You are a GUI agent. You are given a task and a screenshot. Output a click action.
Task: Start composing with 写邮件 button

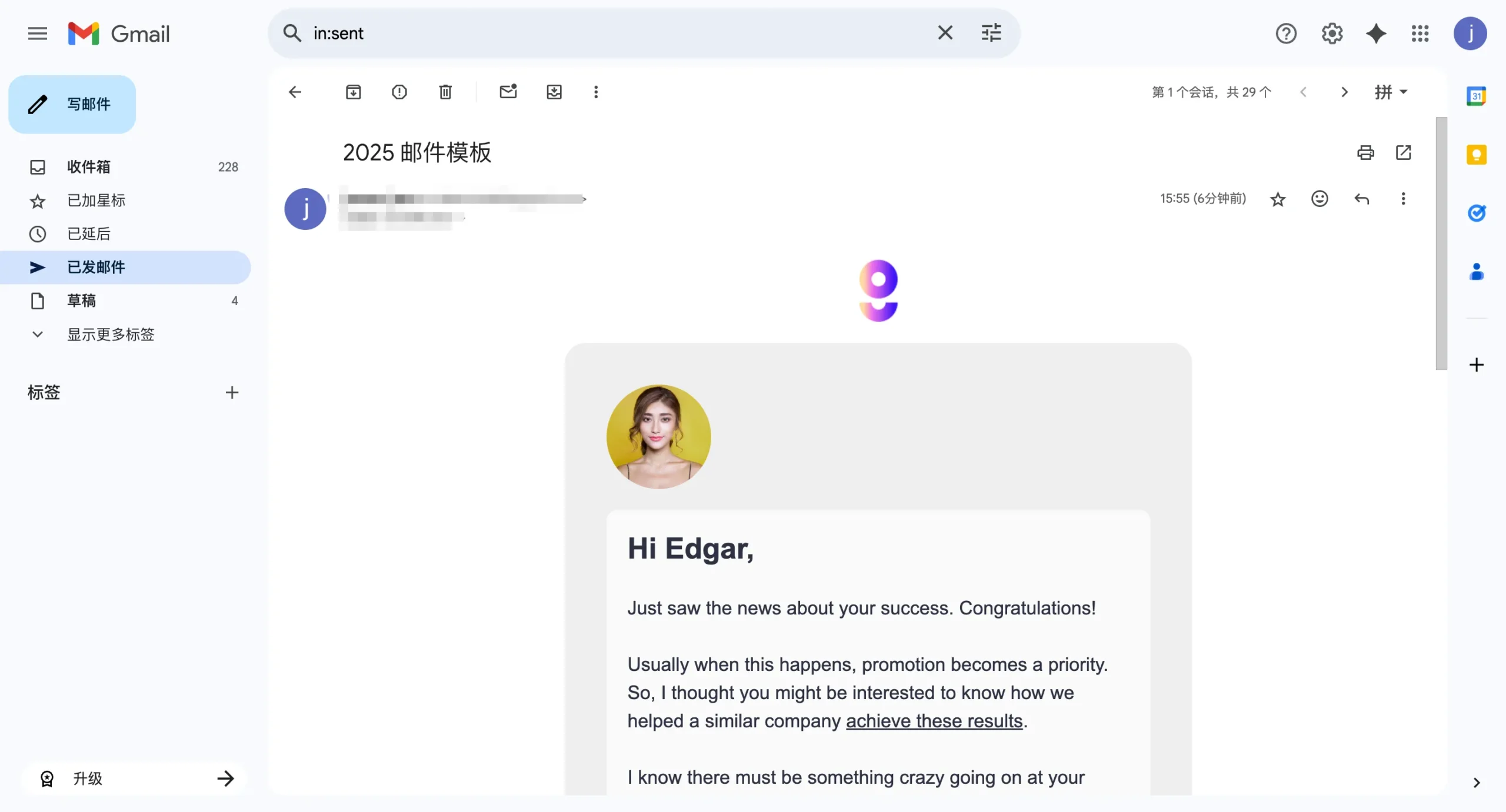(x=72, y=104)
